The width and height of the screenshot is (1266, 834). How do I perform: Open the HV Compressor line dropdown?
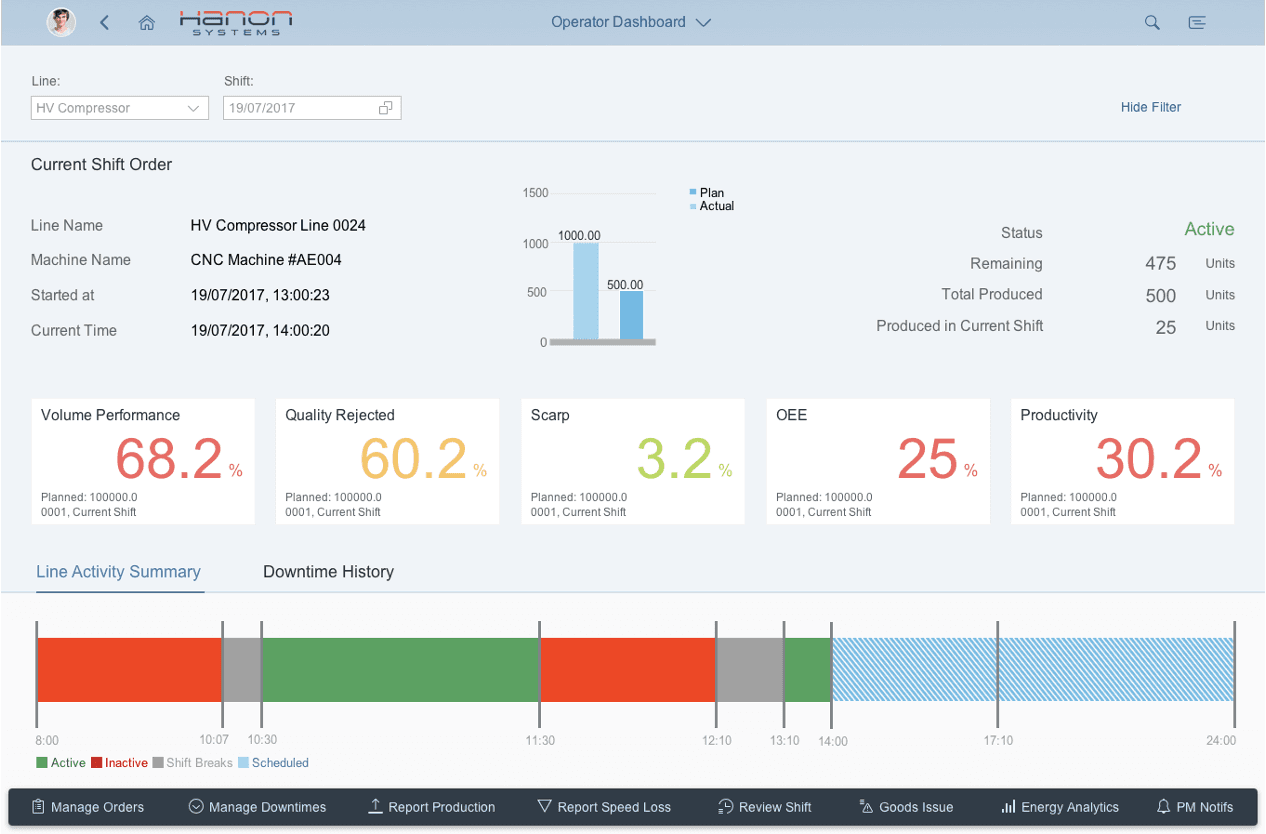(x=120, y=108)
